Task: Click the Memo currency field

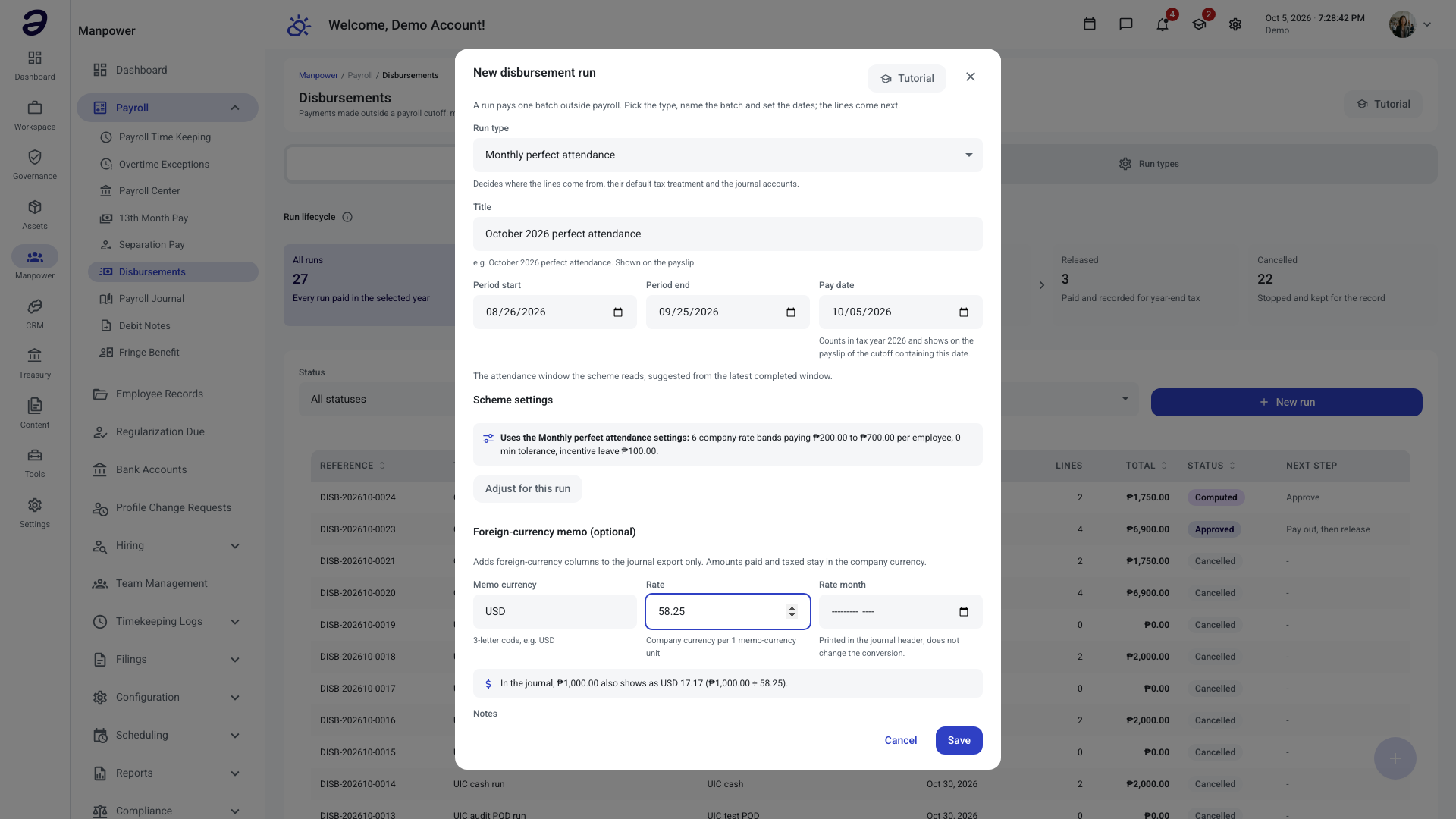Action: [x=555, y=612]
